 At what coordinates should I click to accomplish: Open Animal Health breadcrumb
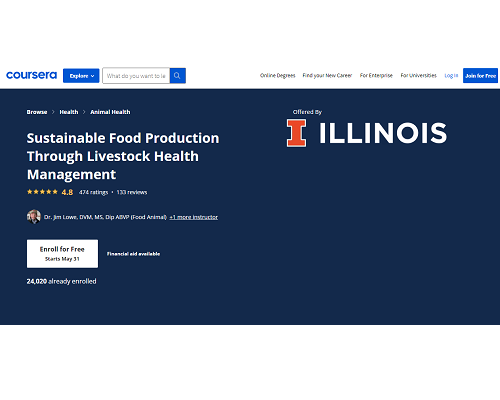click(x=110, y=112)
